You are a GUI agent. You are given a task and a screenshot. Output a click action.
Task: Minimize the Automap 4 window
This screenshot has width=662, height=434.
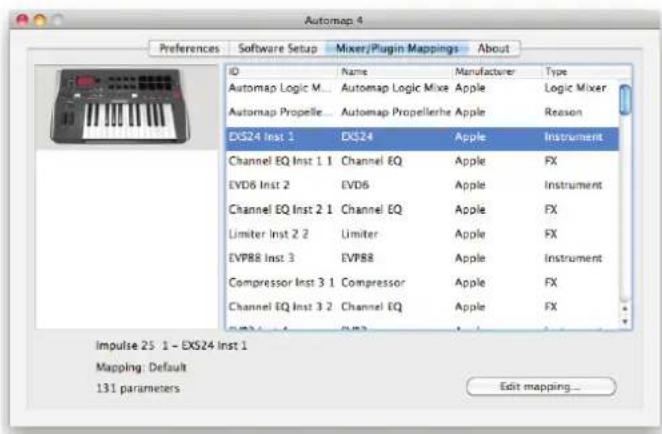(x=40, y=20)
